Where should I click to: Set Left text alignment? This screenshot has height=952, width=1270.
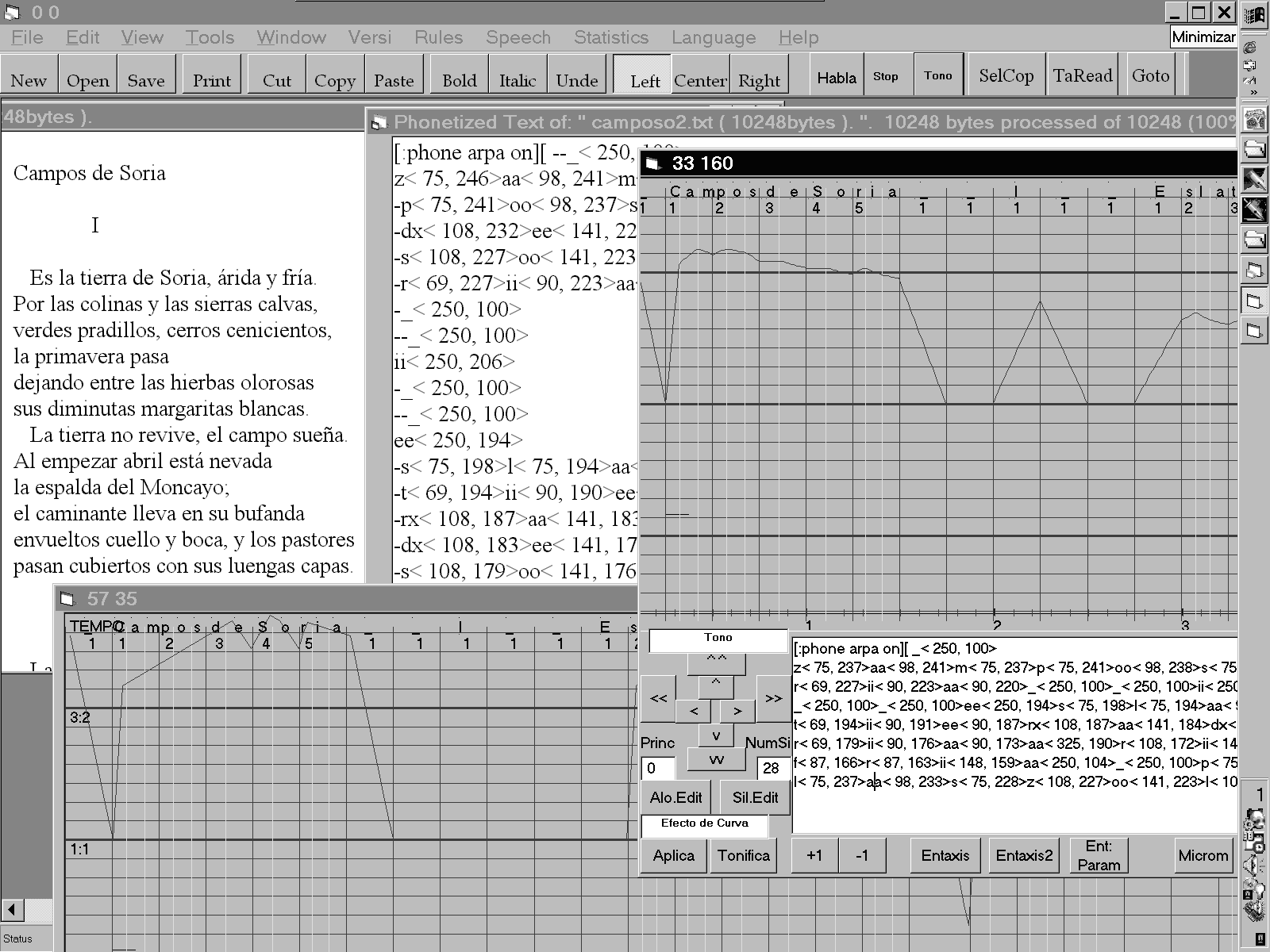tap(643, 75)
